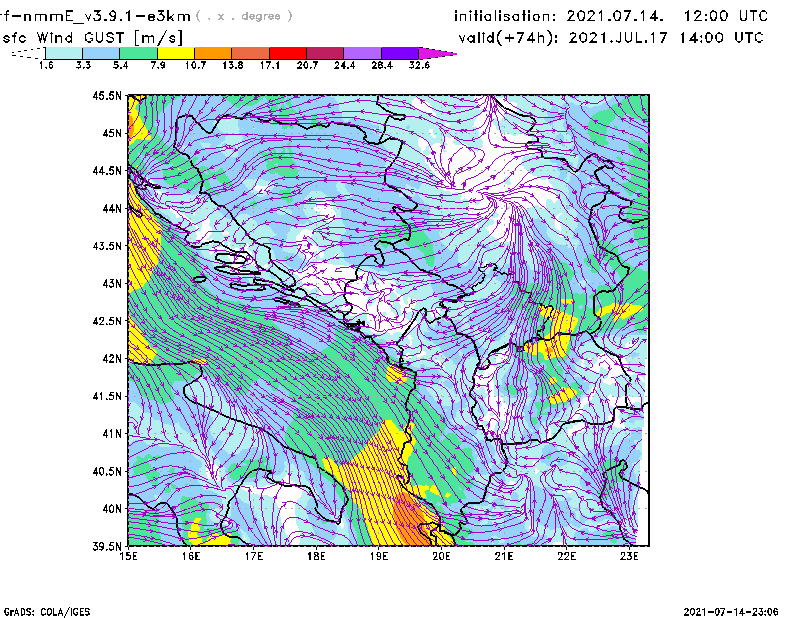Viewport: 800px width, 618px height.
Task: Click the legend value 17.1
Action: tap(270, 65)
